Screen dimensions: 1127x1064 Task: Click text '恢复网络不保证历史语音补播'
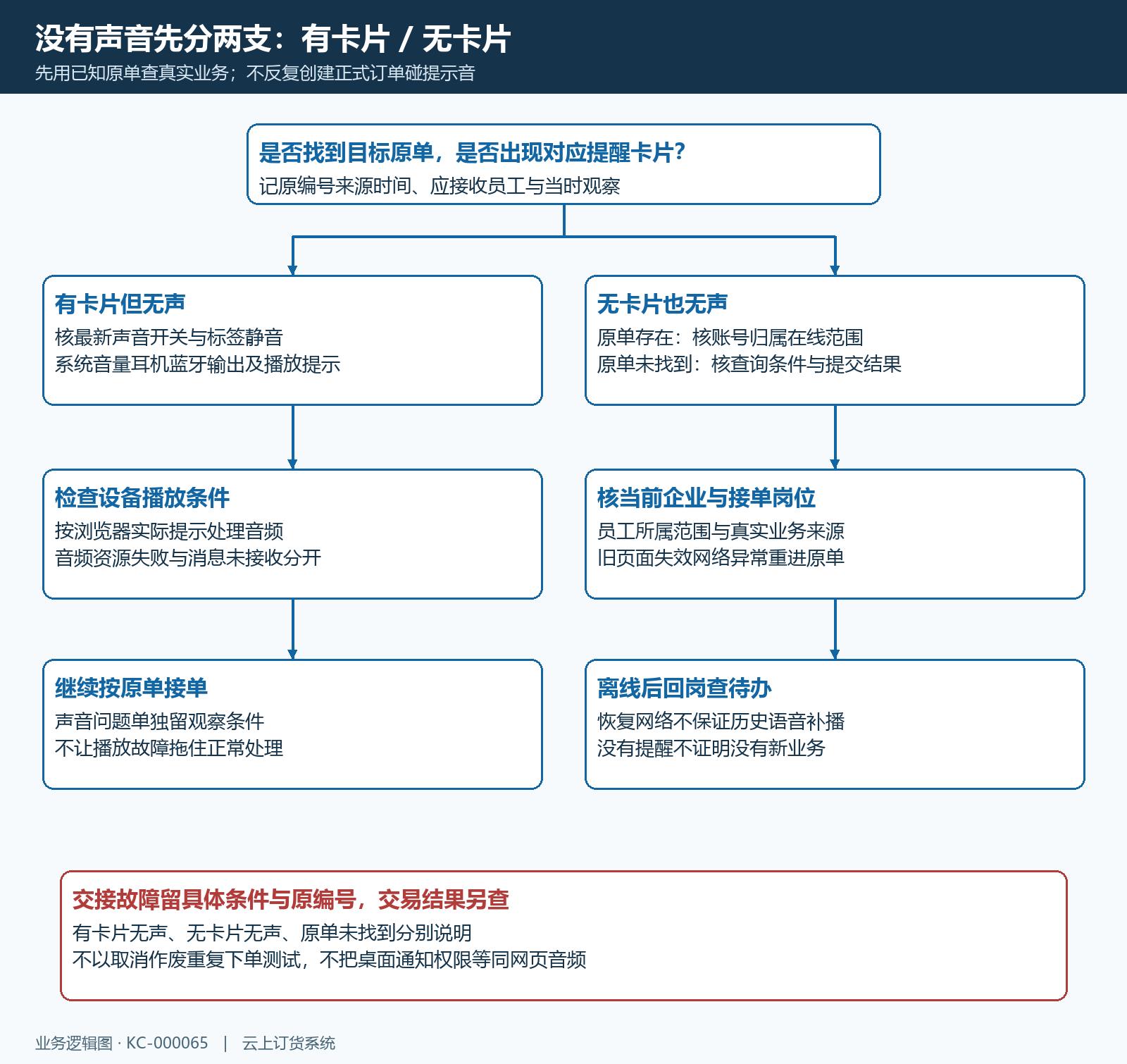coord(721,722)
